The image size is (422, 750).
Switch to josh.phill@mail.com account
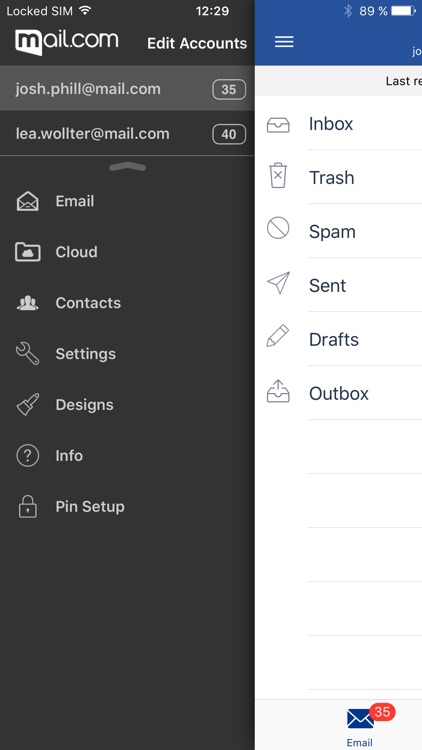click(127, 88)
